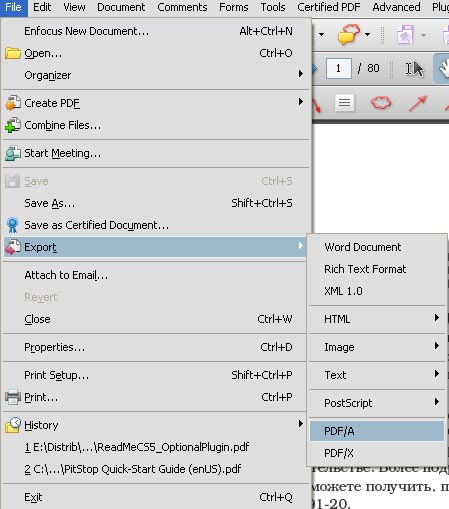Open the comment tool dropdown arrow
The height and width of the screenshot is (509, 449).
pos(368,34)
